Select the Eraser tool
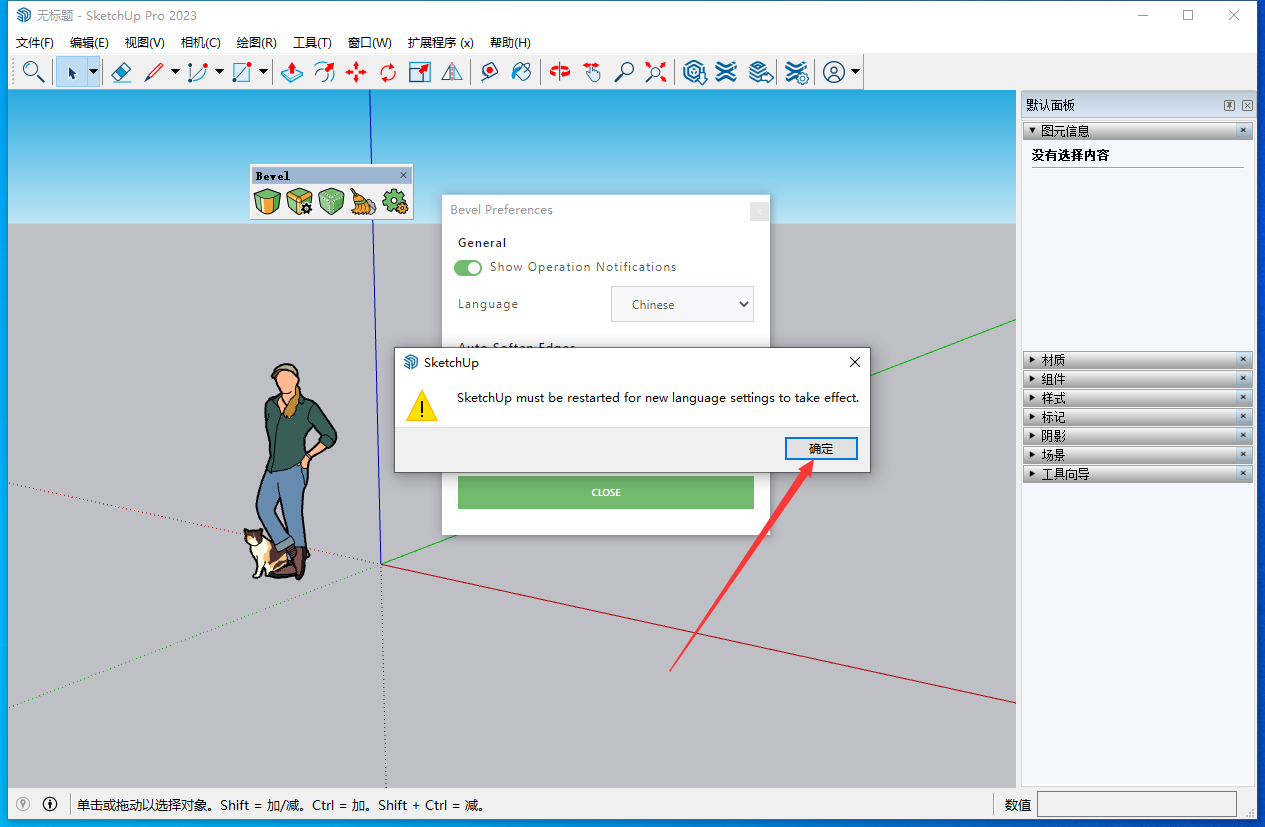The height and width of the screenshot is (827, 1265). point(121,72)
